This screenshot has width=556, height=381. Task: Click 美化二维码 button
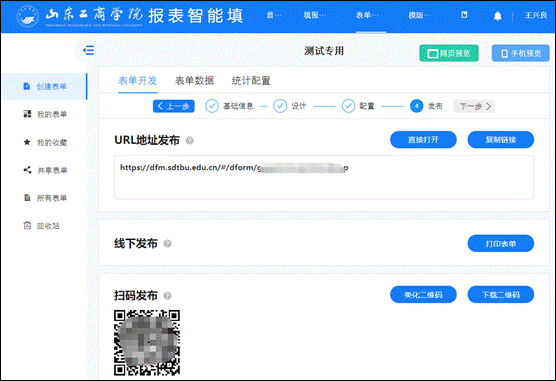(423, 295)
